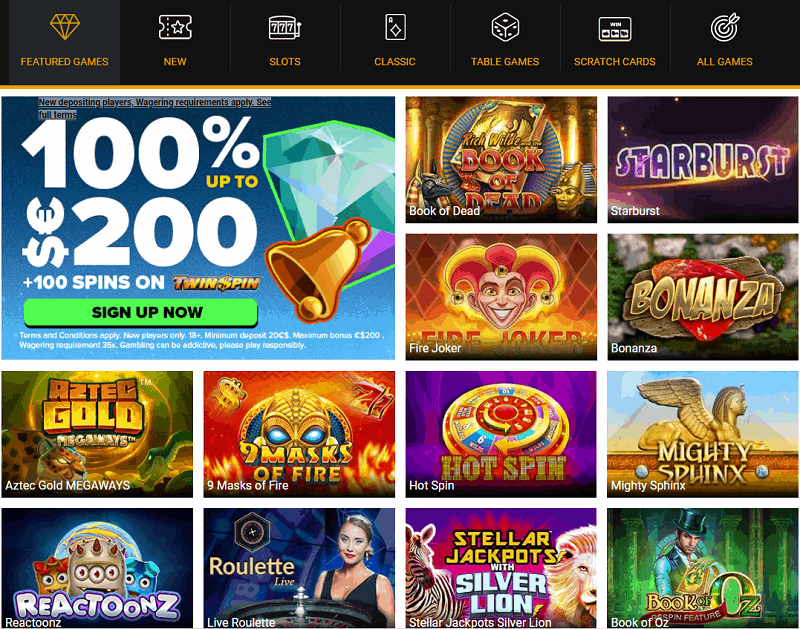This screenshot has height=629, width=800.
Task: Play the Hot Spin game
Action: click(501, 434)
